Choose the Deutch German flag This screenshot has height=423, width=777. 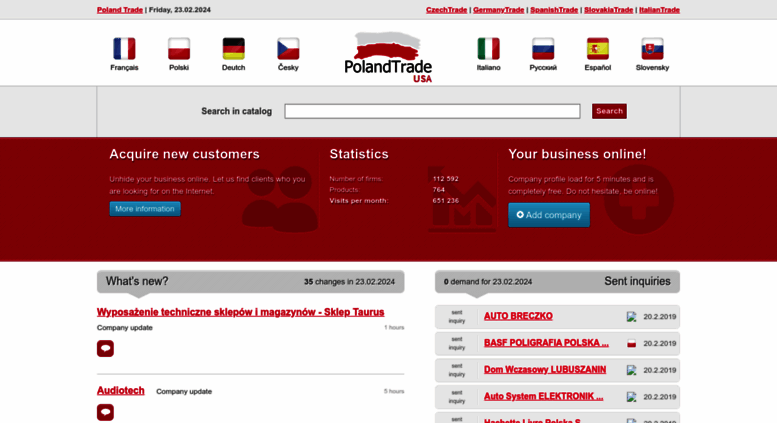[233, 49]
